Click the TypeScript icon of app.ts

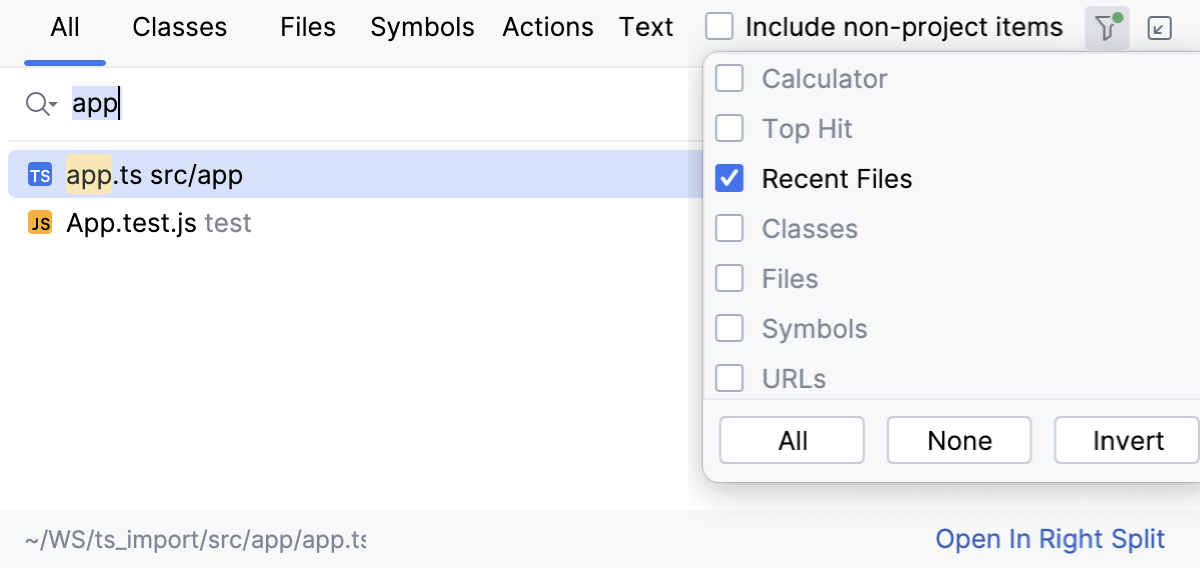tap(40, 176)
